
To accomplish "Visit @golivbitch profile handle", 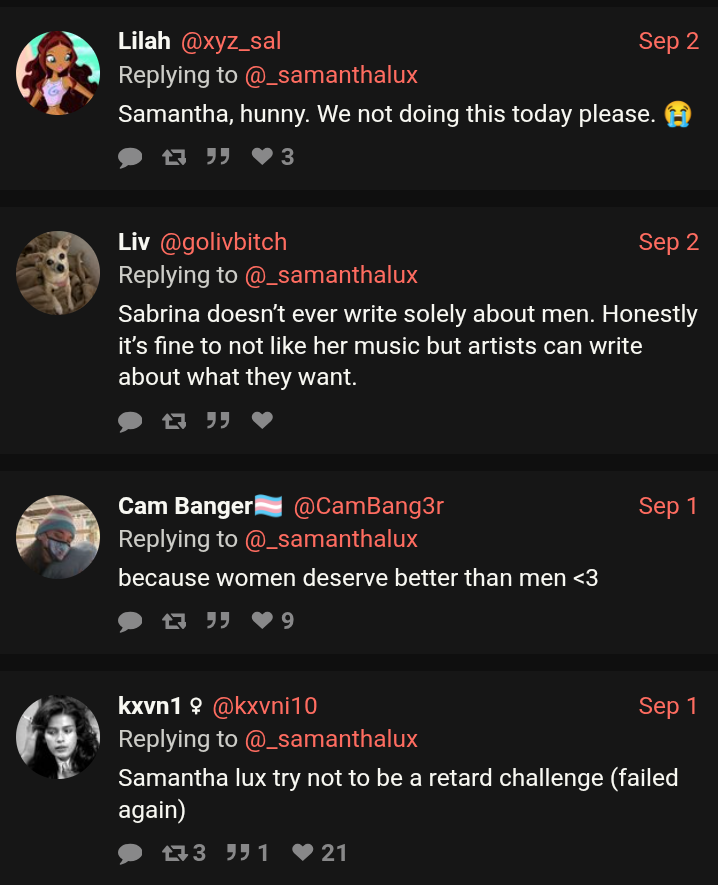I will pyautogui.click(x=223, y=242).
